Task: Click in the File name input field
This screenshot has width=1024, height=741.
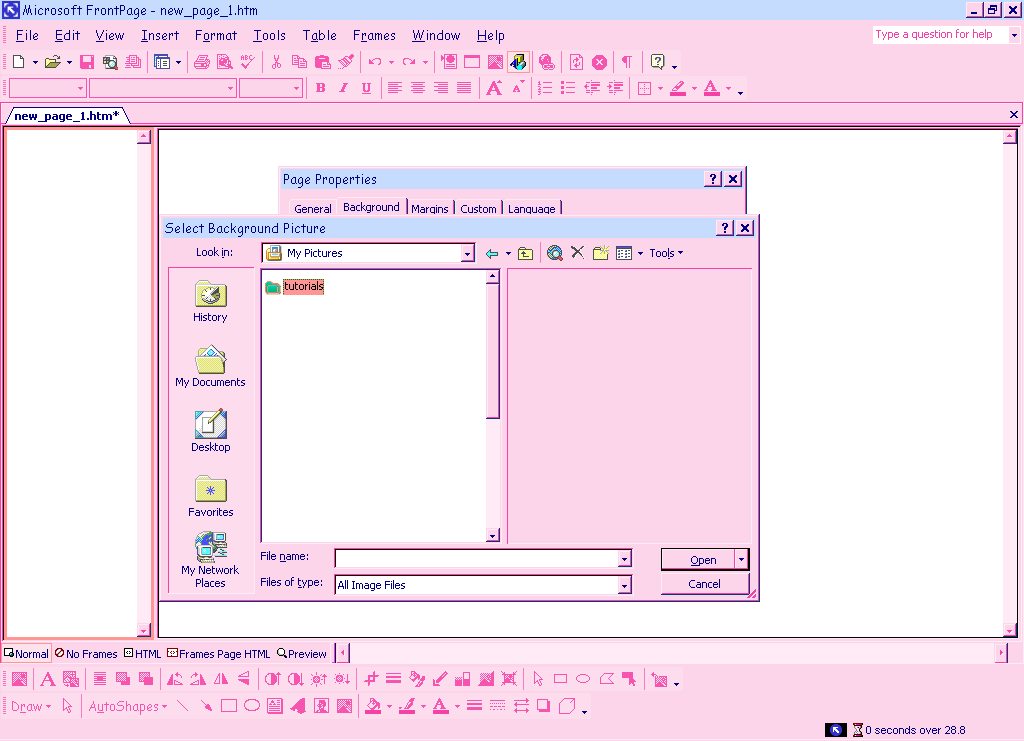Action: pyautogui.click(x=477, y=559)
